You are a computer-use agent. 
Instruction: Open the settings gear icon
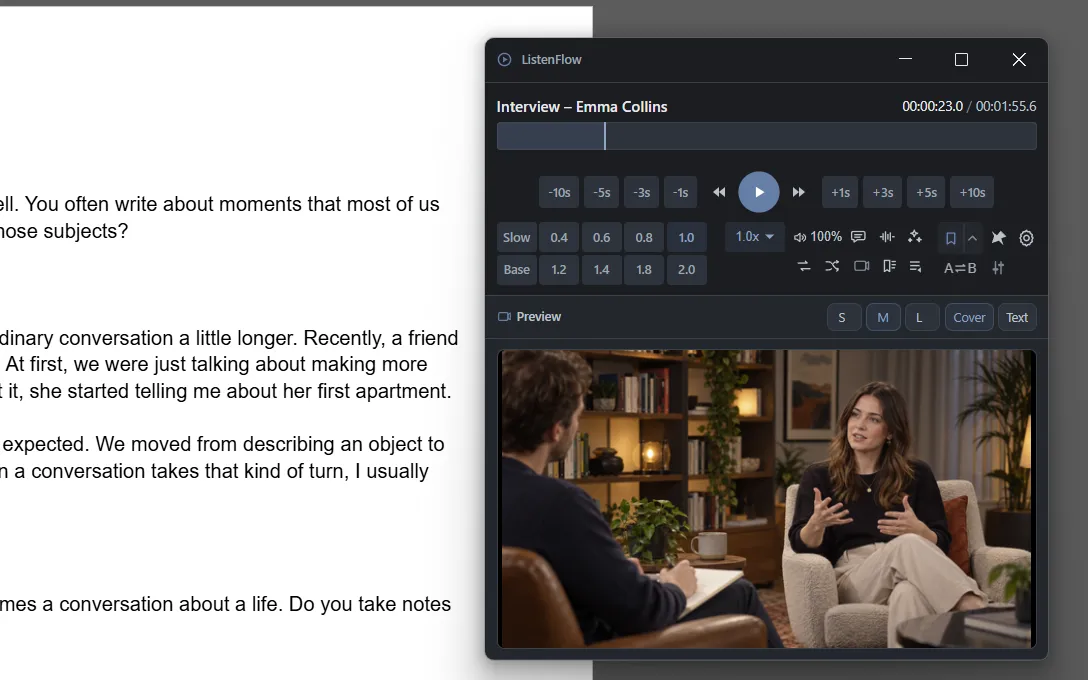click(x=1026, y=238)
